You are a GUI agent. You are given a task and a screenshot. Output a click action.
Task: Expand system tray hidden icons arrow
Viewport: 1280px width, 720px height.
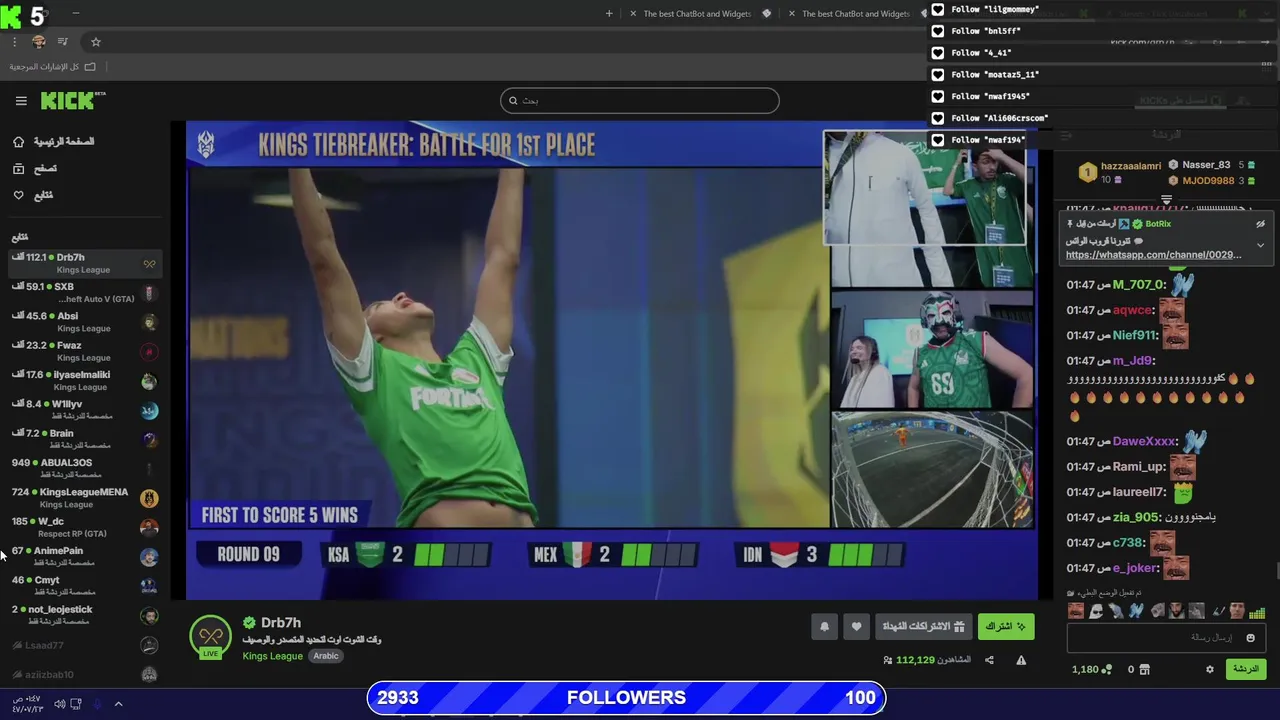(118, 704)
